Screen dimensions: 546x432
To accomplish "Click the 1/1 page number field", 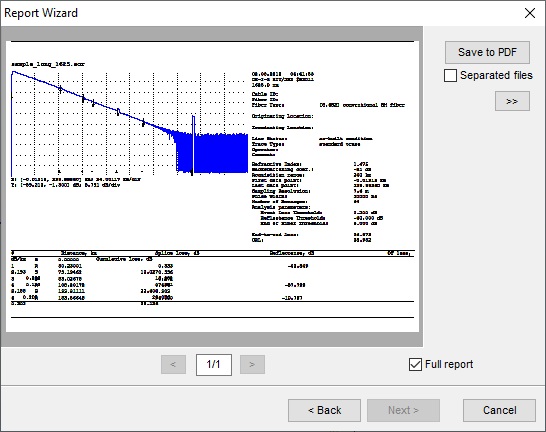I will click(x=214, y=365).
